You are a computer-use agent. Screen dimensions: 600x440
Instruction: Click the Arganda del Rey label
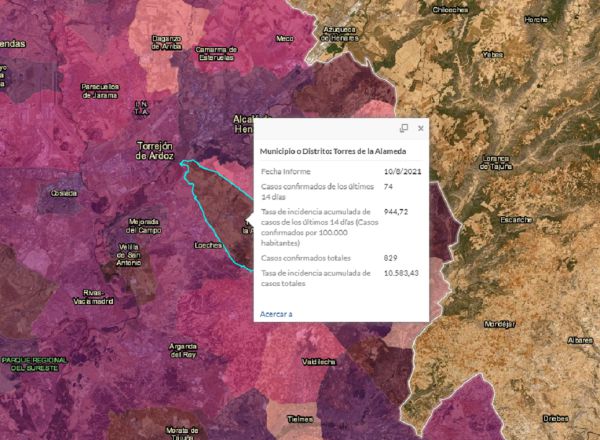183,350
